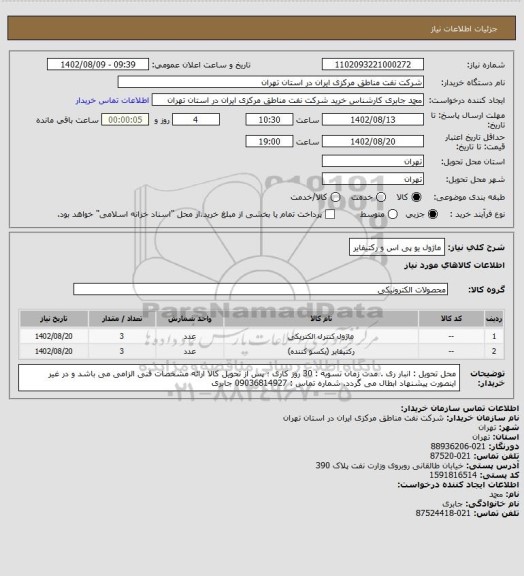Image resolution: width=524 pixels, height=576 pixels.
Task: Click the buyer organization name field
Action: point(270,82)
